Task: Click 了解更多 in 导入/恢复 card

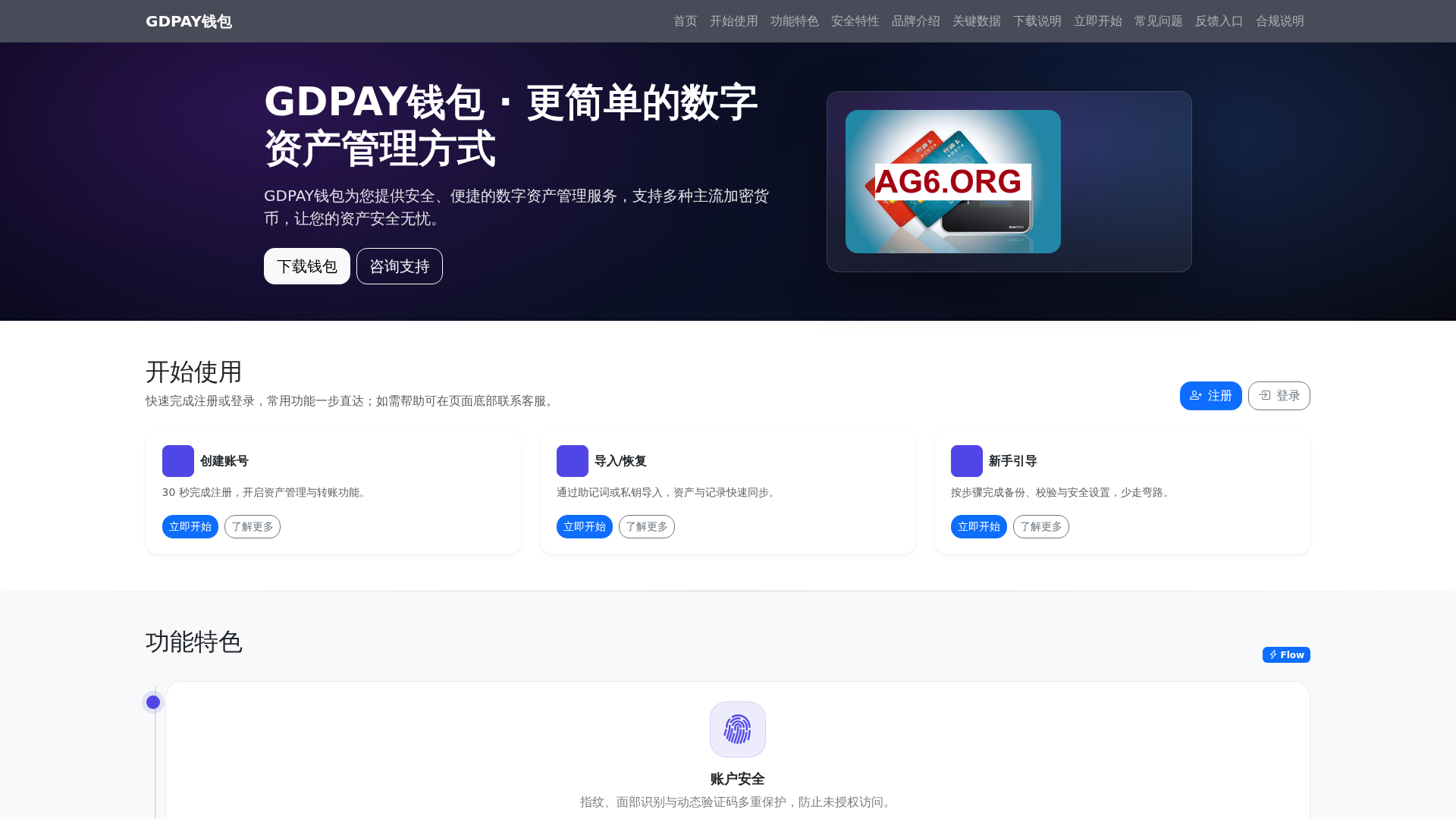Action: pyautogui.click(x=647, y=526)
